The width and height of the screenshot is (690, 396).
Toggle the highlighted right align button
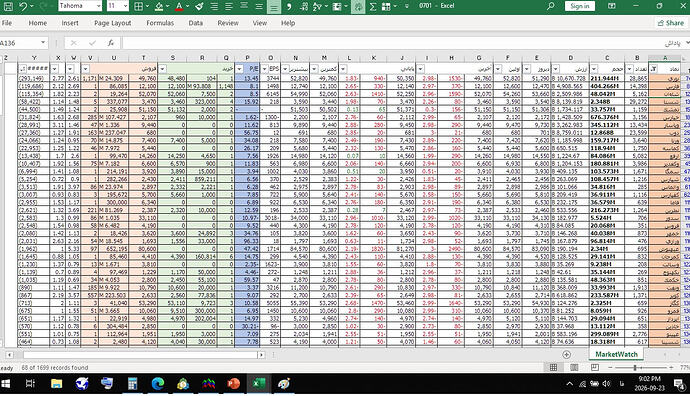[274, 6]
